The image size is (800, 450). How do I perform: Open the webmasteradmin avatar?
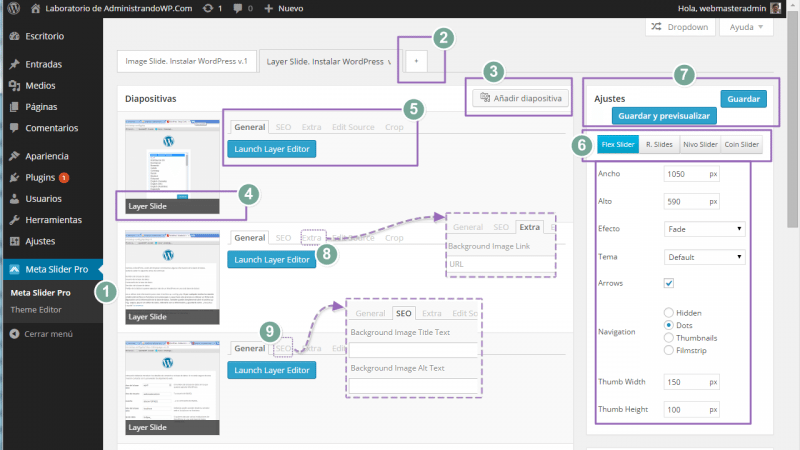(x=776, y=8)
